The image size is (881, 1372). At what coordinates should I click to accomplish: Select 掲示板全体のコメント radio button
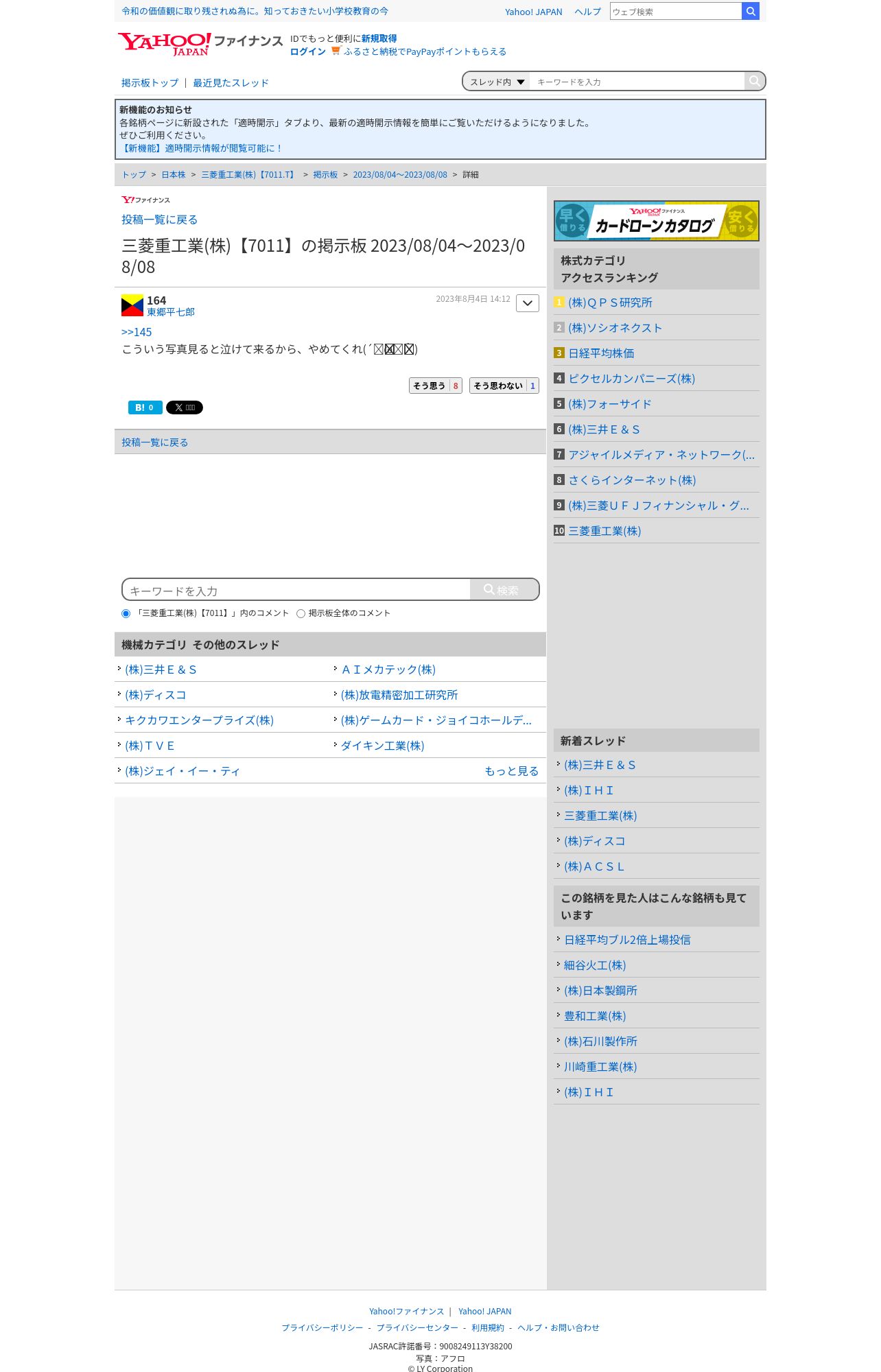[301, 613]
